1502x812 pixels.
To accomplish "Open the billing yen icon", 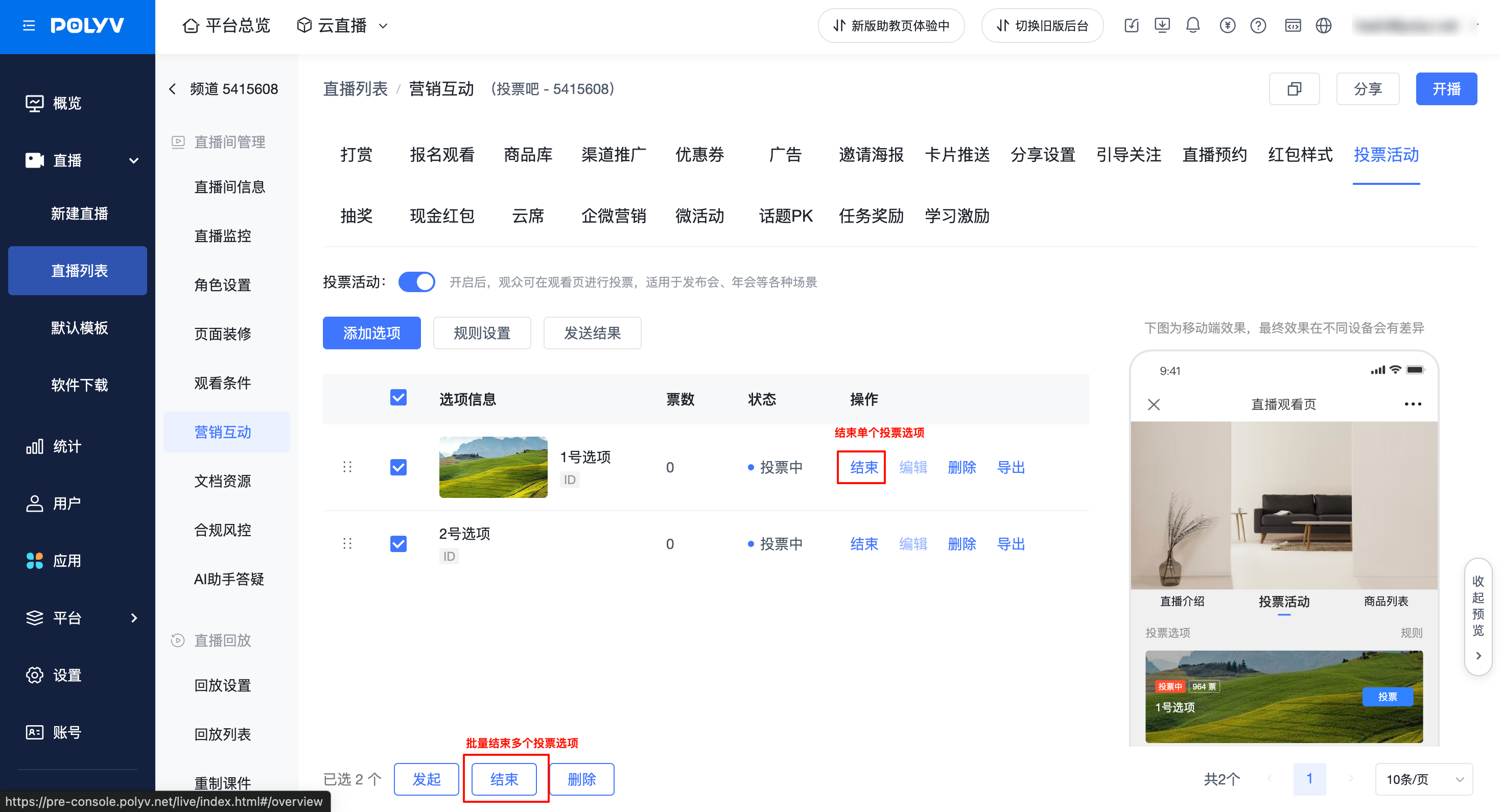I will pos(1227,26).
